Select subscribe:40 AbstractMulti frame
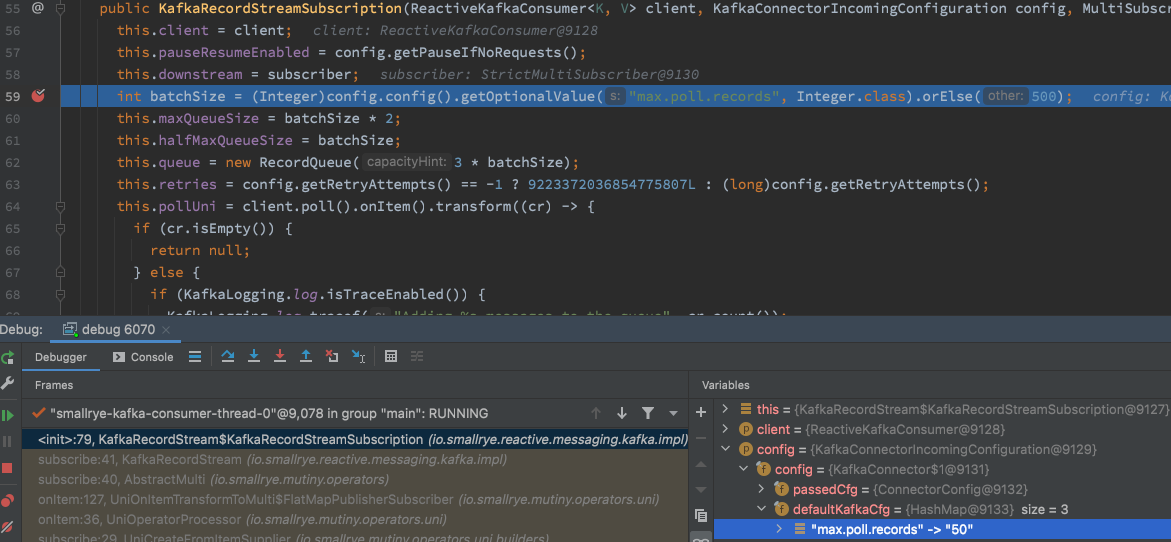 355,479
